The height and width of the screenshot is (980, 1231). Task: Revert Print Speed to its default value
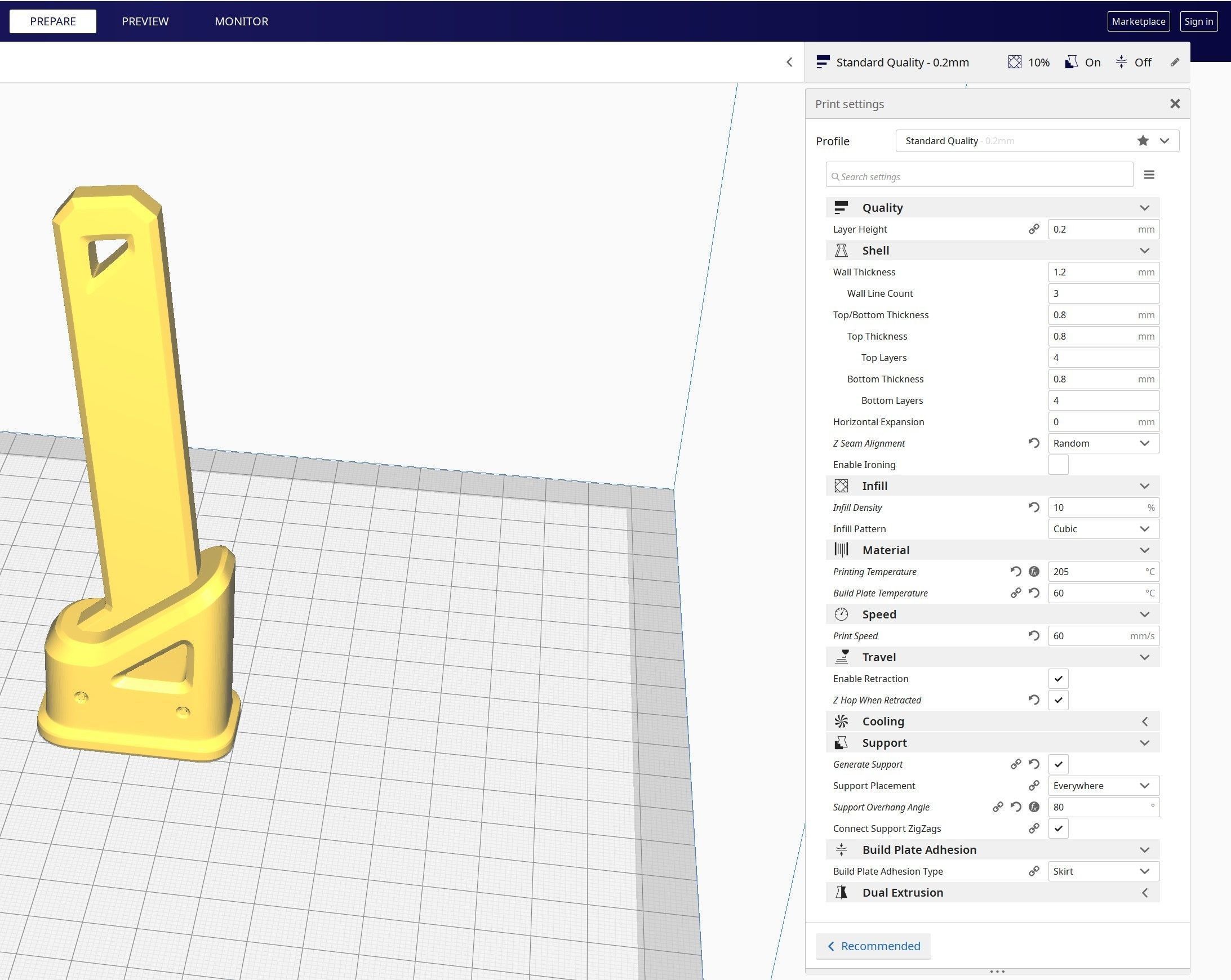point(1033,635)
